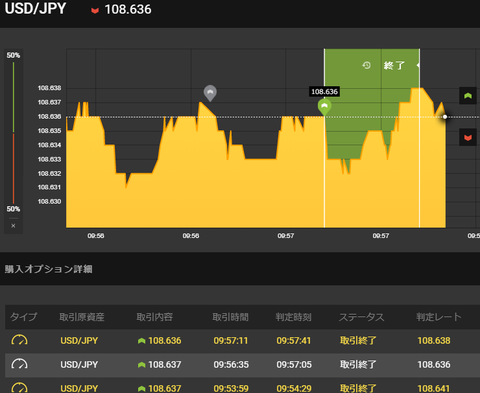Viewport: 480px width, 393px height.
Task: Click settlement rate 108.641
Action: pyautogui.click(x=434, y=388)
